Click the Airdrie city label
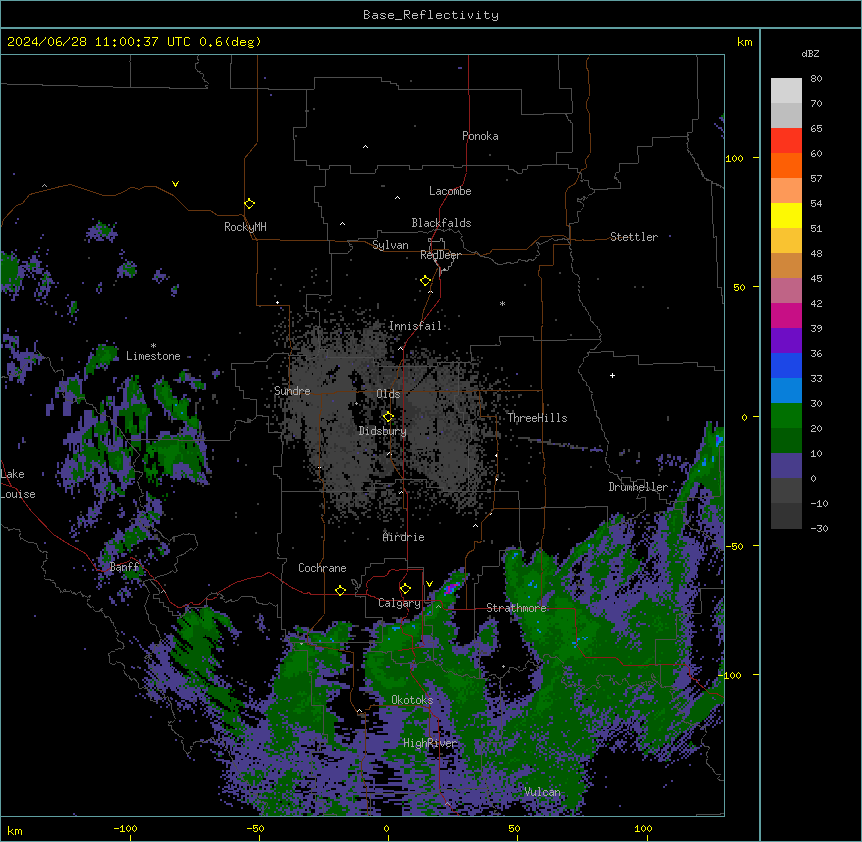The image size is (862, 842). pos(403,537)
